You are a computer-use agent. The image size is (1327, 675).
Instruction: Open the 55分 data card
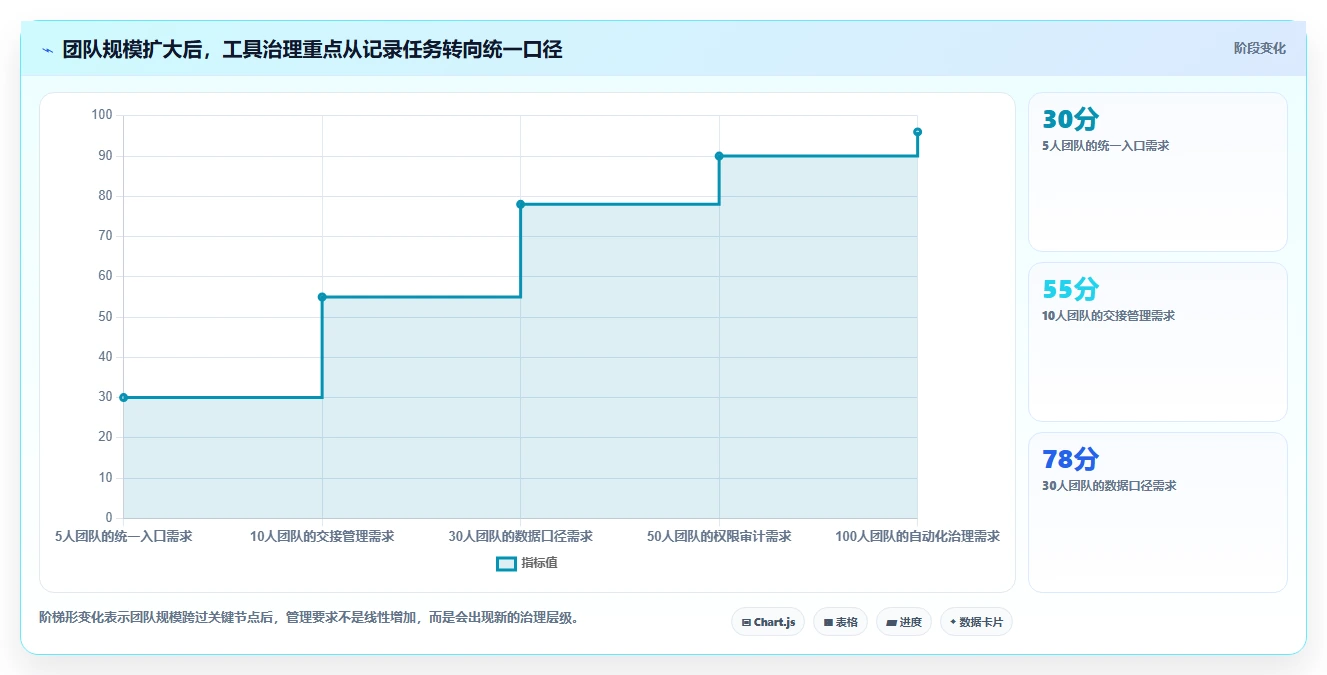[x=1158, y=342]
